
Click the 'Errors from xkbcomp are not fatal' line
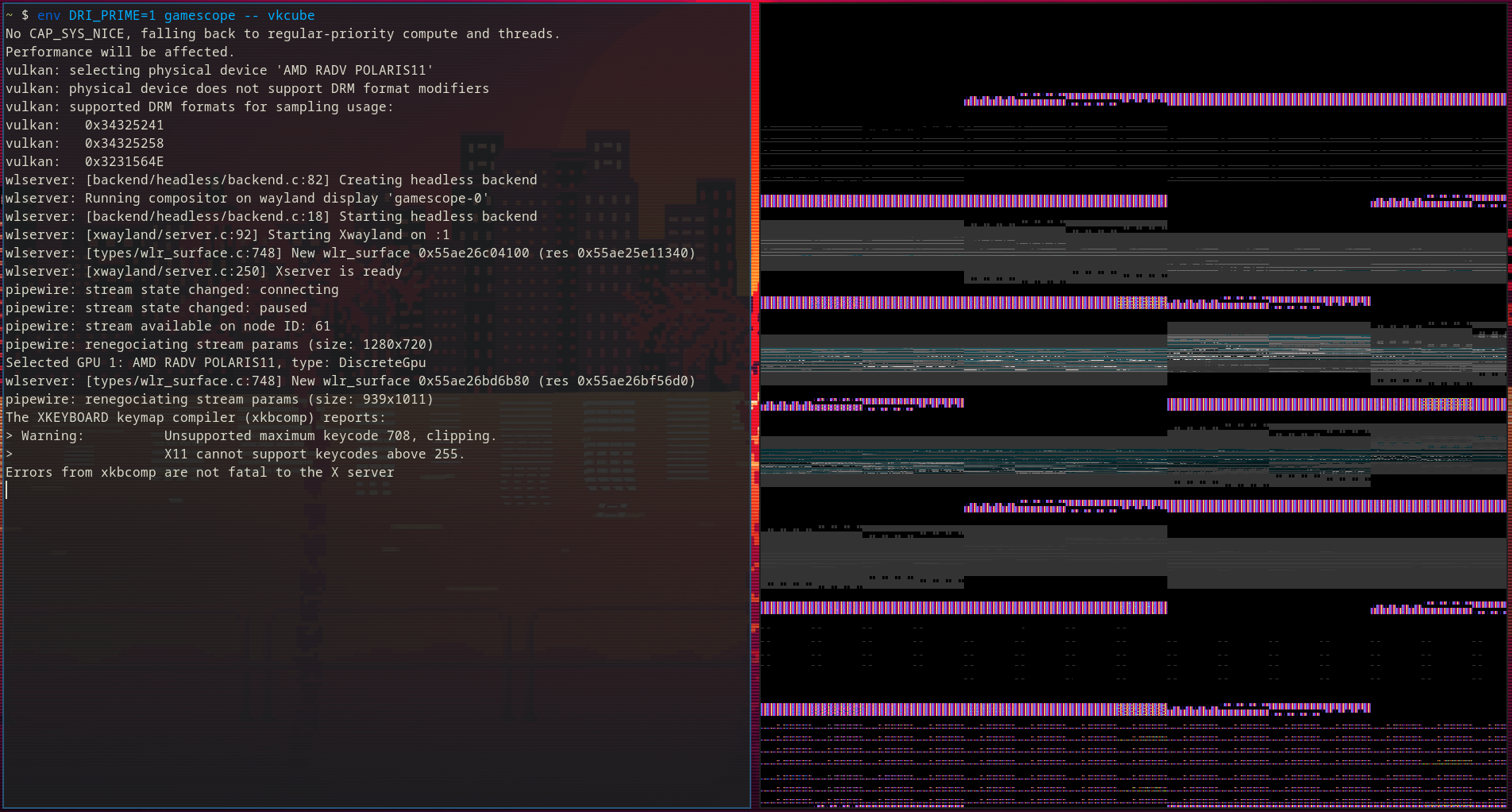[x=199, y=473]
